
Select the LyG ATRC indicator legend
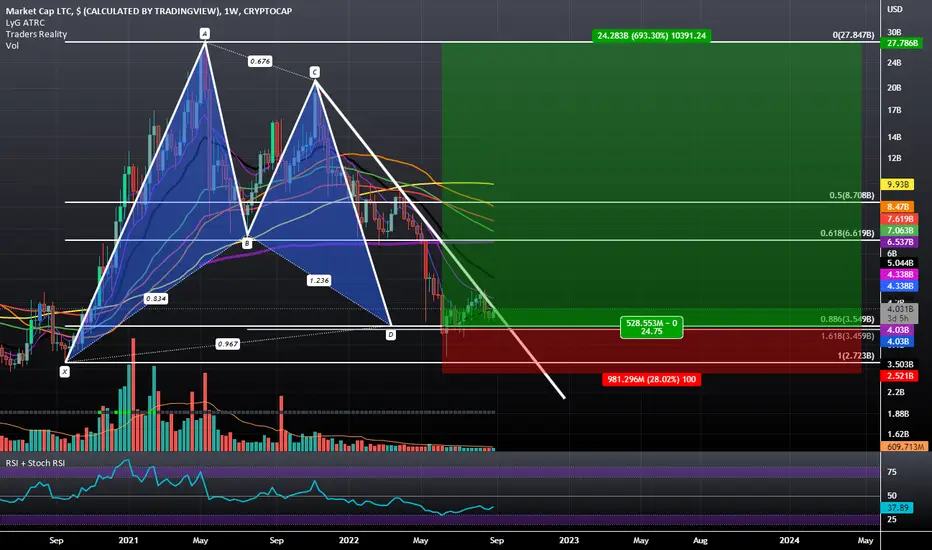coord(25,23)
